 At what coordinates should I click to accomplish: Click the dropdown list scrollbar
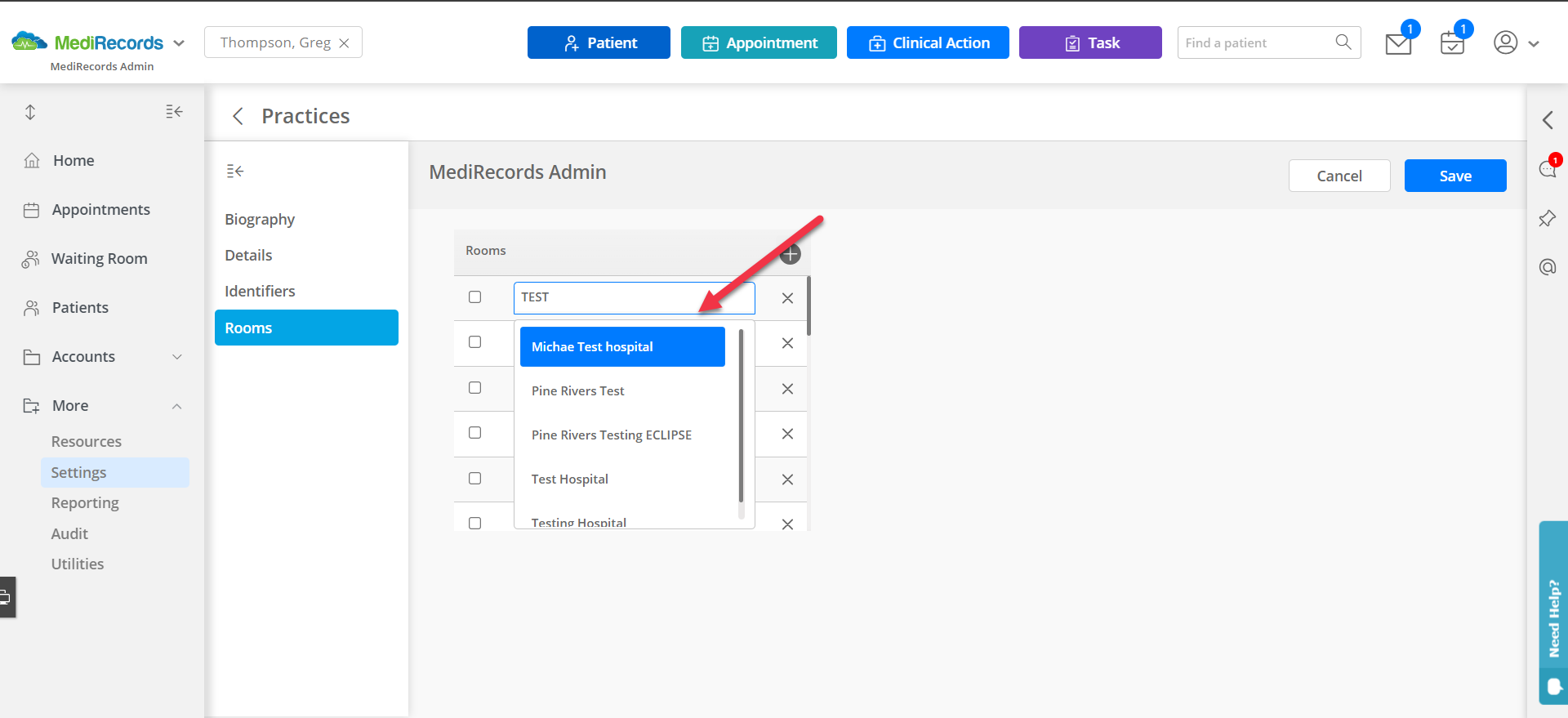(741, 416)
